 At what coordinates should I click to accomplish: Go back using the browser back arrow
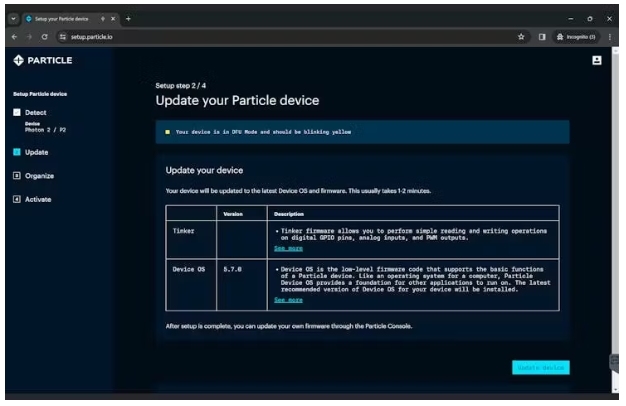(14, 37)
